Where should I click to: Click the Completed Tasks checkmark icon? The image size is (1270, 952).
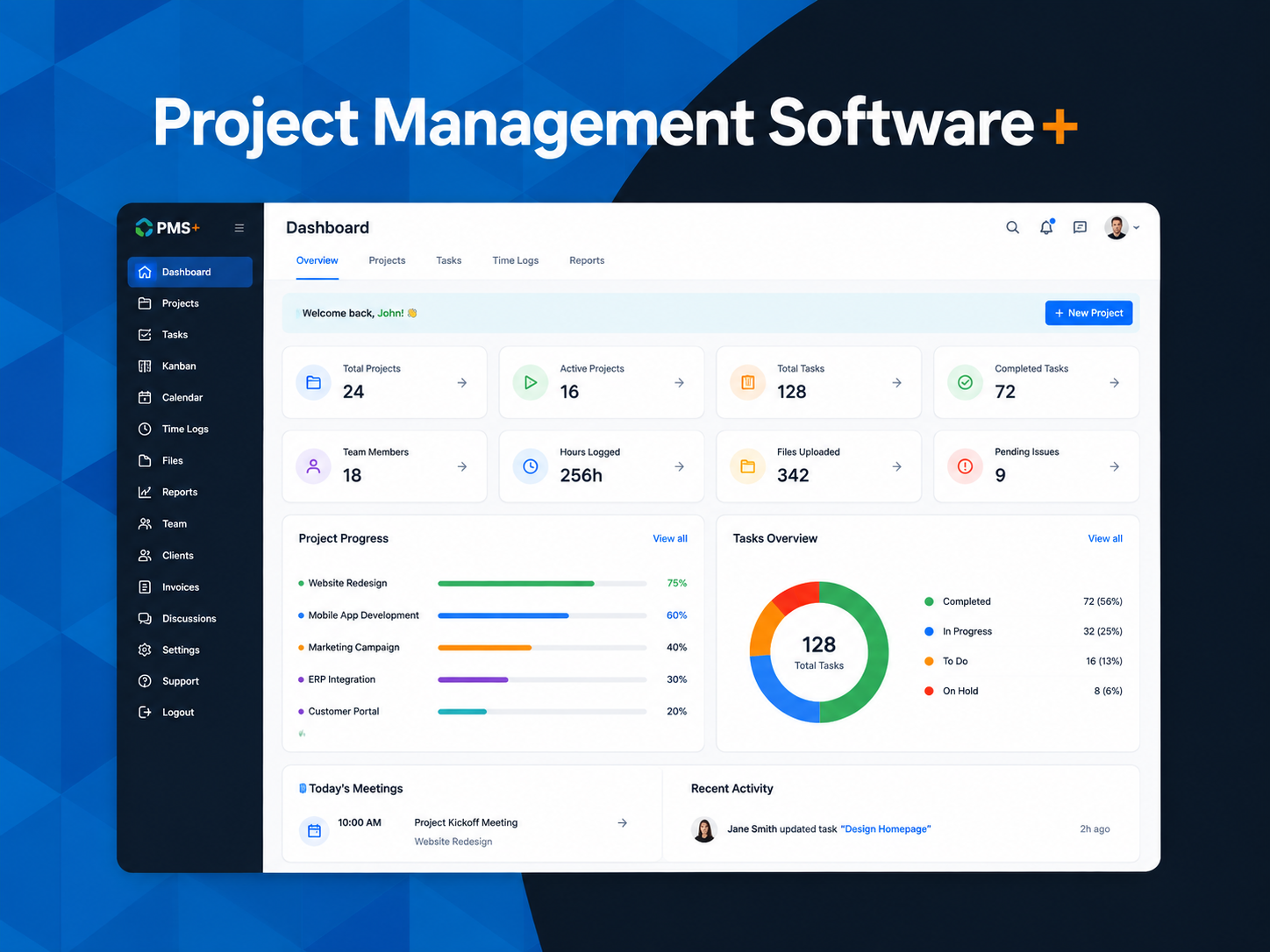pos(965,382)
